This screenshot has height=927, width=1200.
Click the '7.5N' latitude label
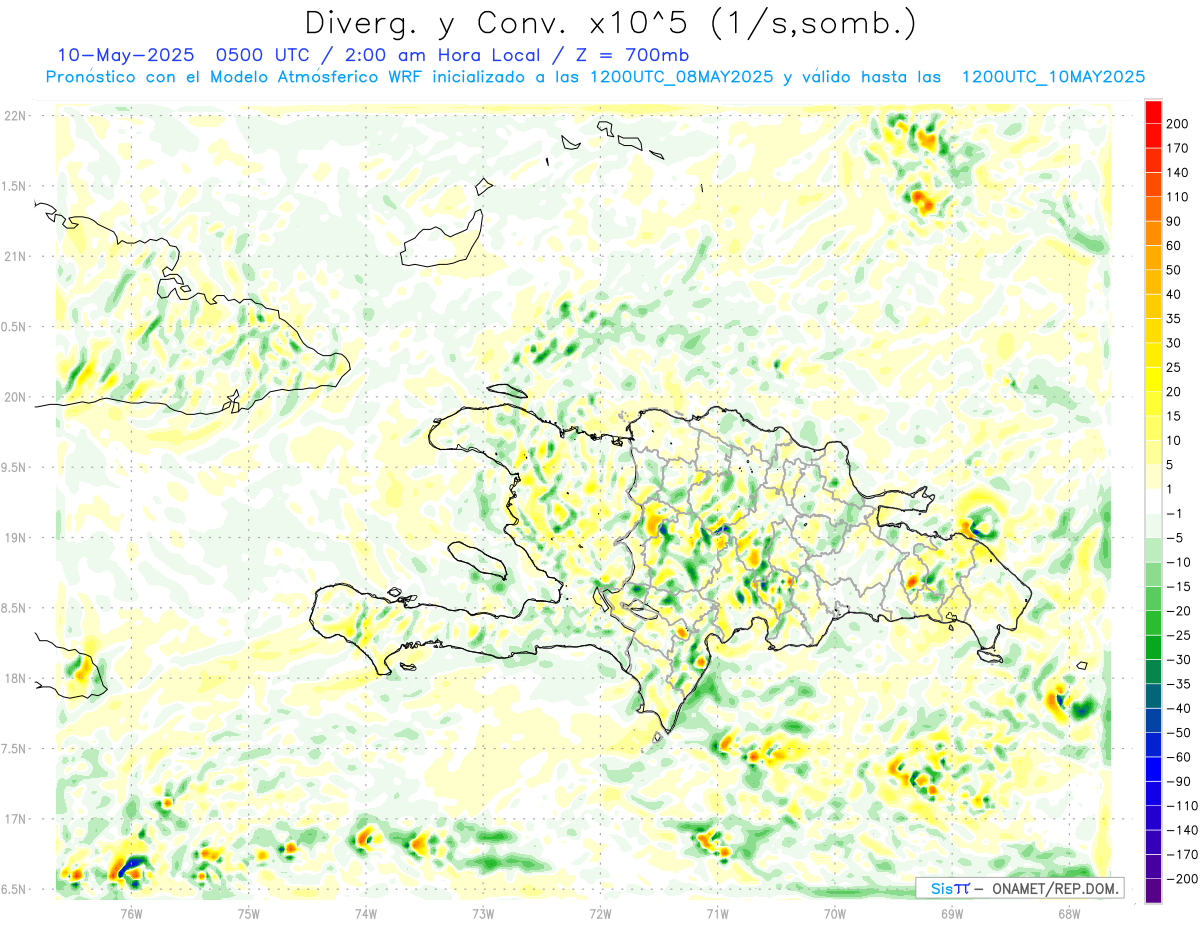pyautogui.click(x=13, y=749)
